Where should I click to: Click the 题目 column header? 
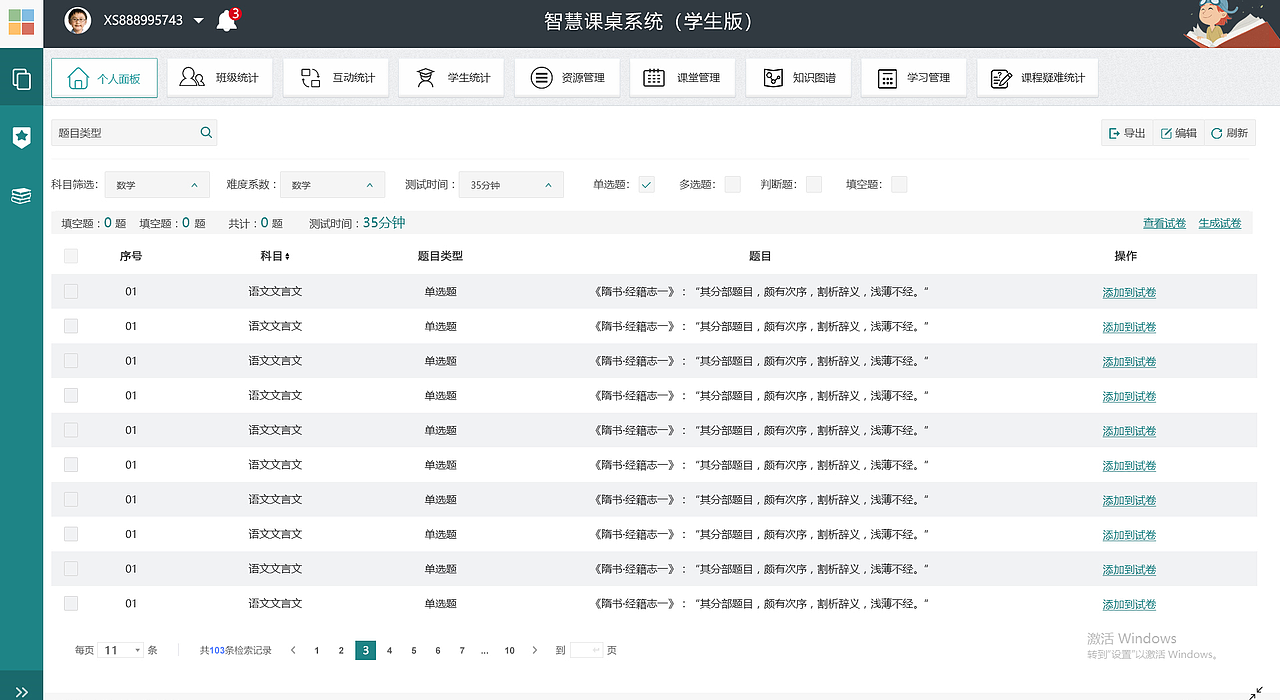[760, 256]
